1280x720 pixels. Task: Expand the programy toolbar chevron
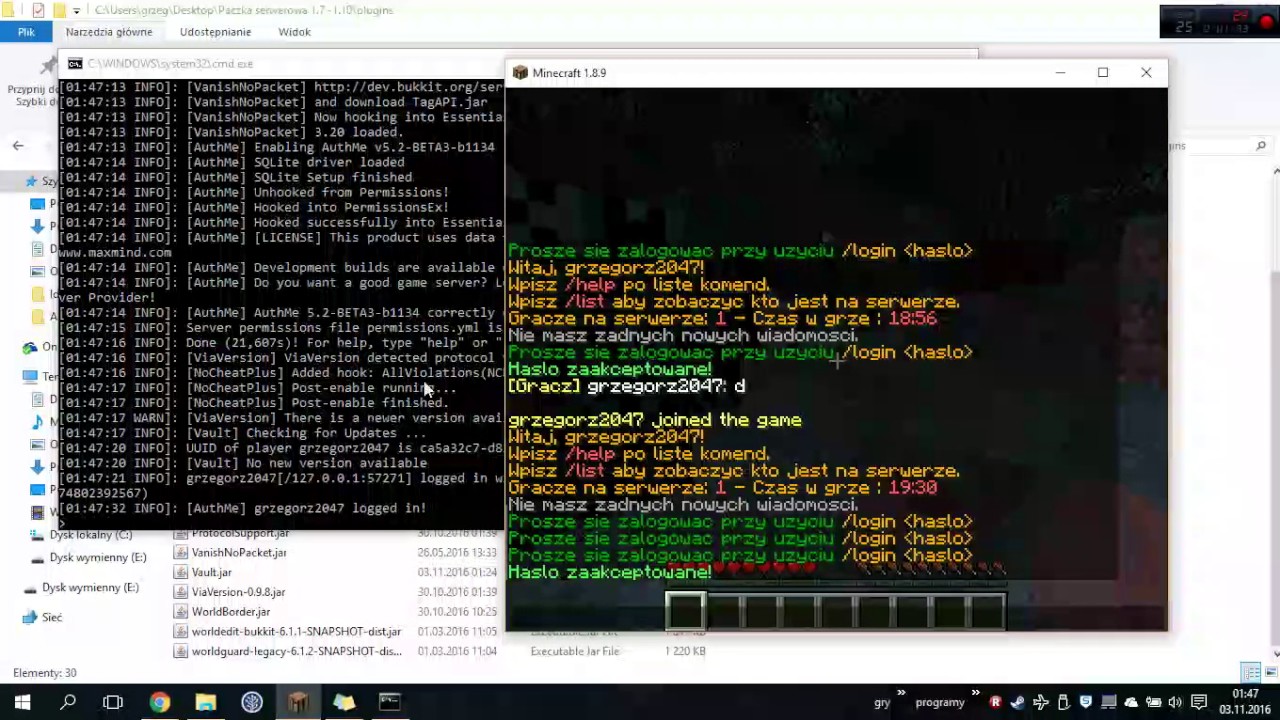tap(975, 692)
